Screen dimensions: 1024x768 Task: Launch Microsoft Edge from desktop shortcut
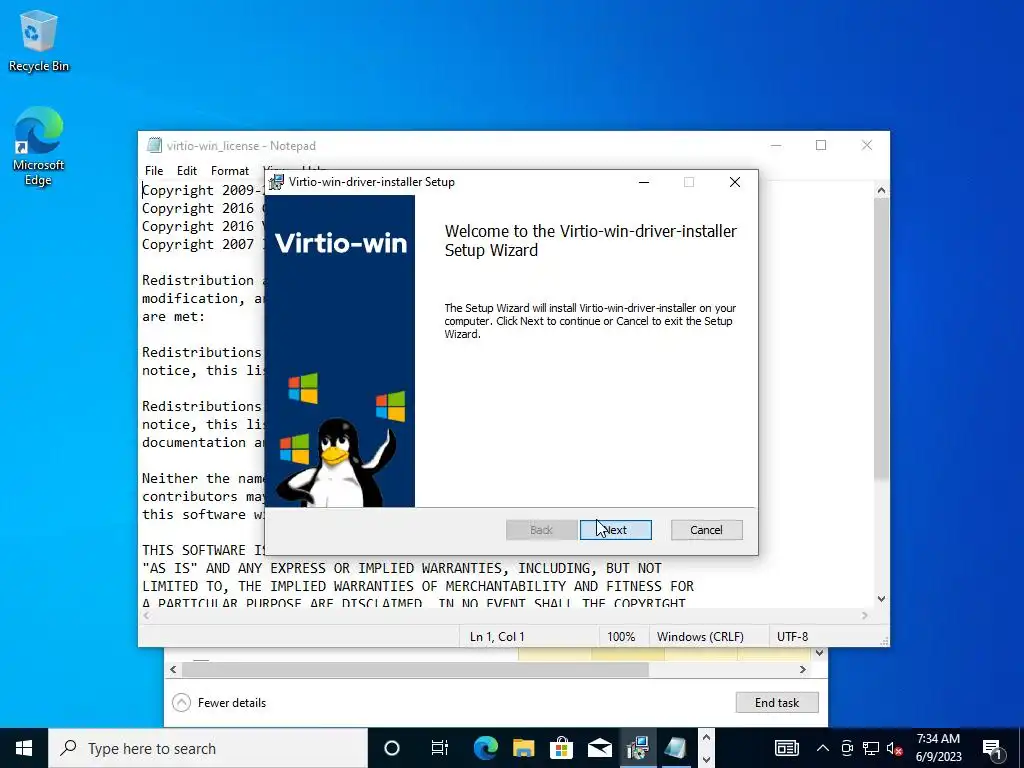click(38, 146)
